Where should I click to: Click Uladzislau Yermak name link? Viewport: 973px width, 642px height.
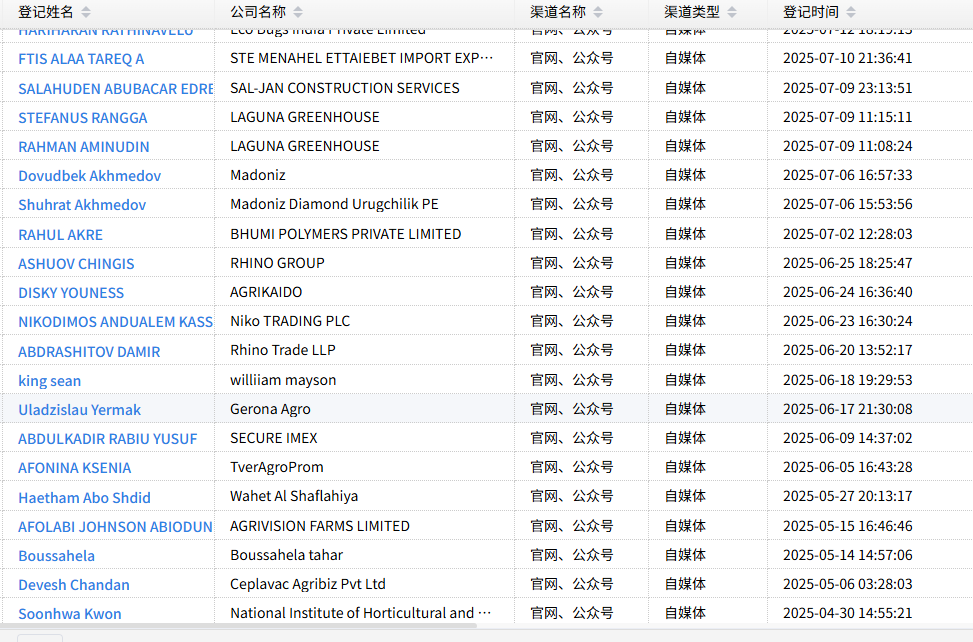79,410
